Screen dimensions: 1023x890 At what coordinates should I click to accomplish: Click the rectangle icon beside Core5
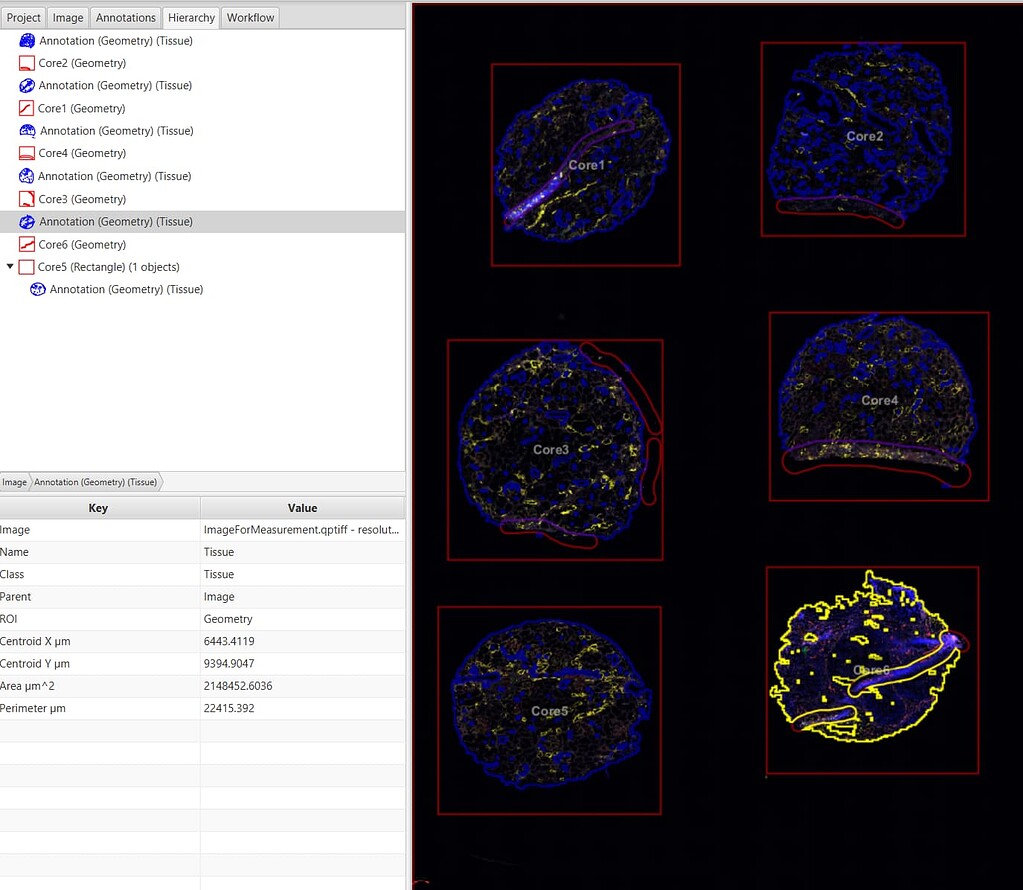25,266
